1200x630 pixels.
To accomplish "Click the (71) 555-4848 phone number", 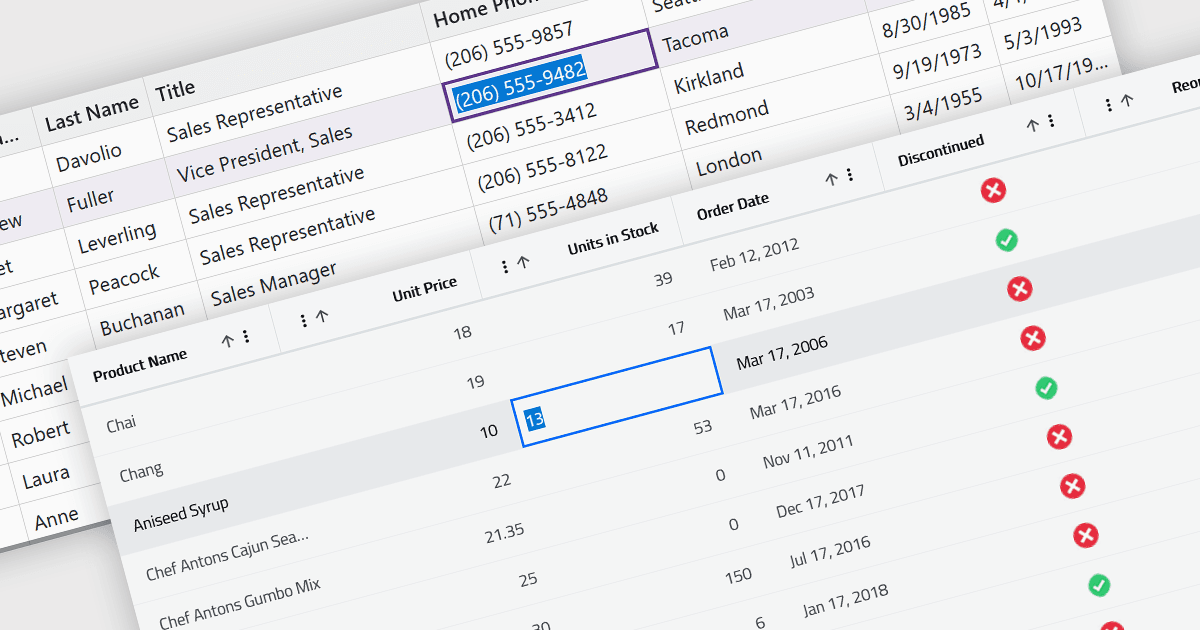I will (x=548, y=212).
